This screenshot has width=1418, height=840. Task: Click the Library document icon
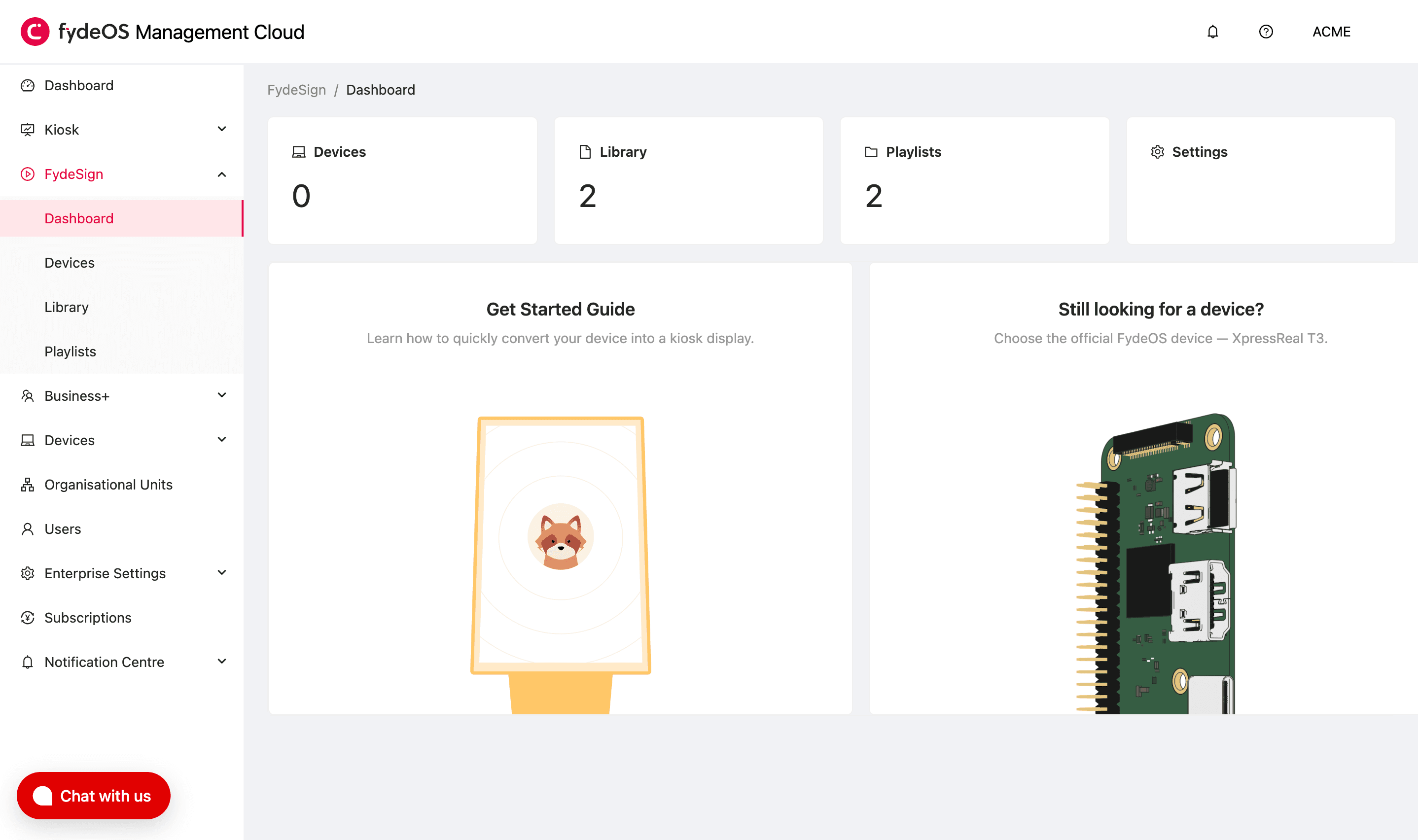coord(585,151)
